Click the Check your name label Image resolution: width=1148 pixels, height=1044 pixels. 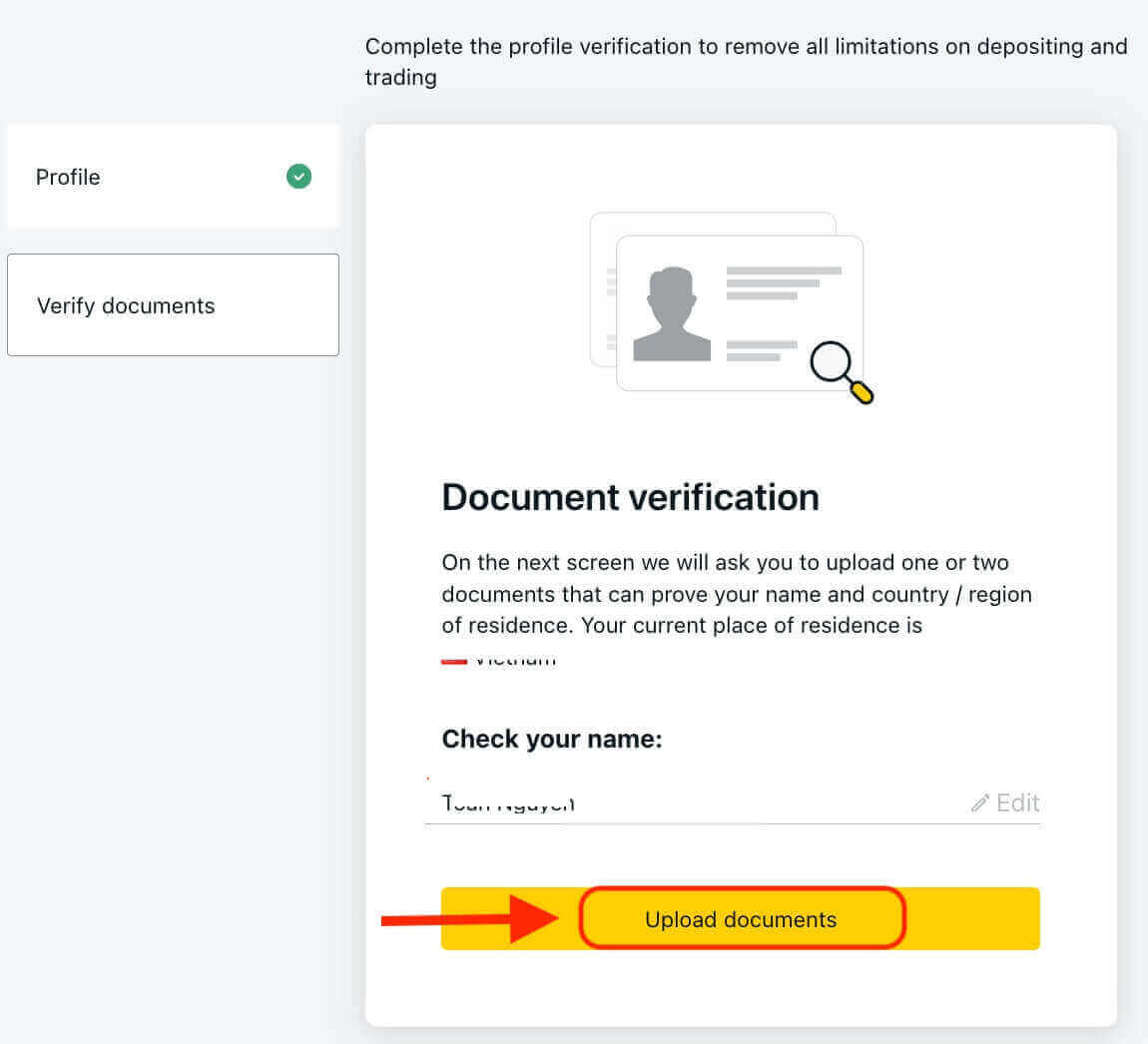pyautogui.click(x=552, y=739)
